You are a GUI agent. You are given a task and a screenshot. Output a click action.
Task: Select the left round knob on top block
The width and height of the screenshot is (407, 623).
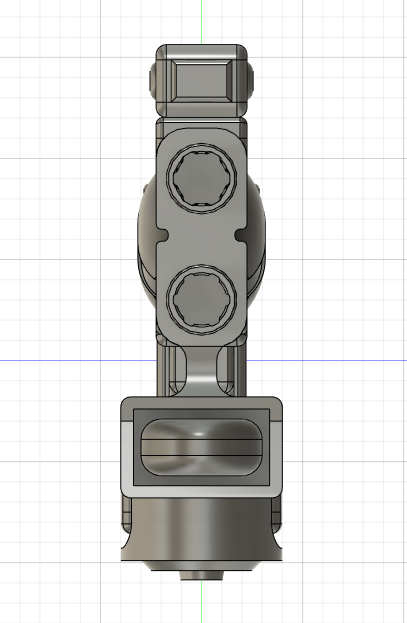[153, 81]
